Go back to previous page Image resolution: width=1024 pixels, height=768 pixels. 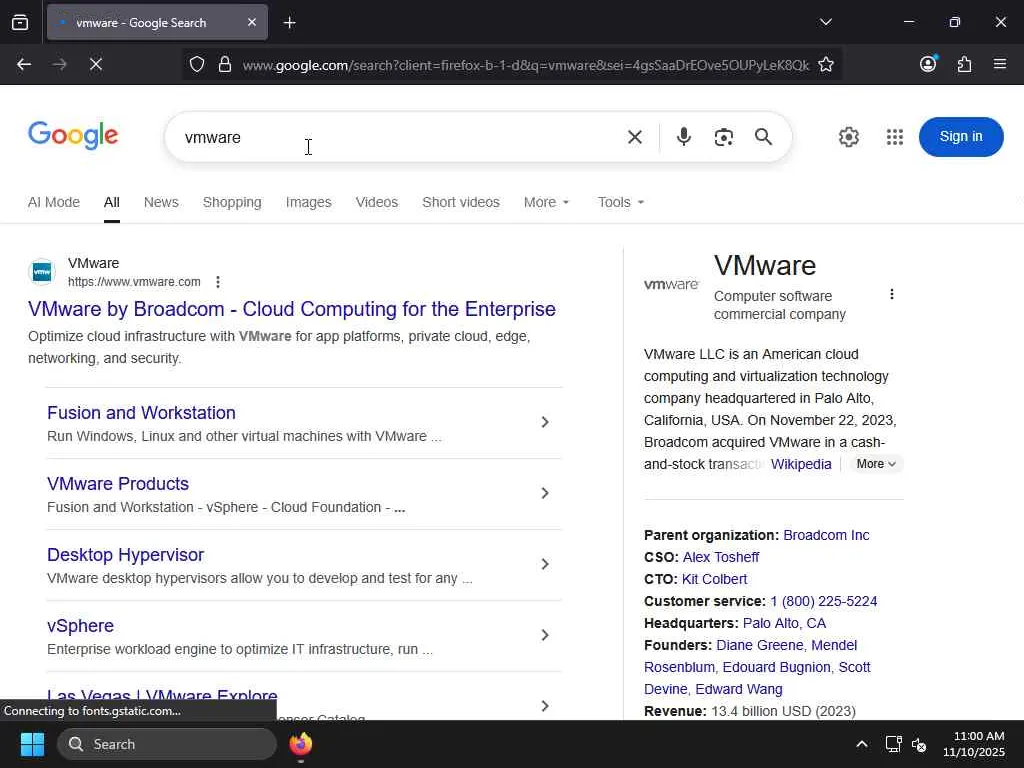pos(24,64)
